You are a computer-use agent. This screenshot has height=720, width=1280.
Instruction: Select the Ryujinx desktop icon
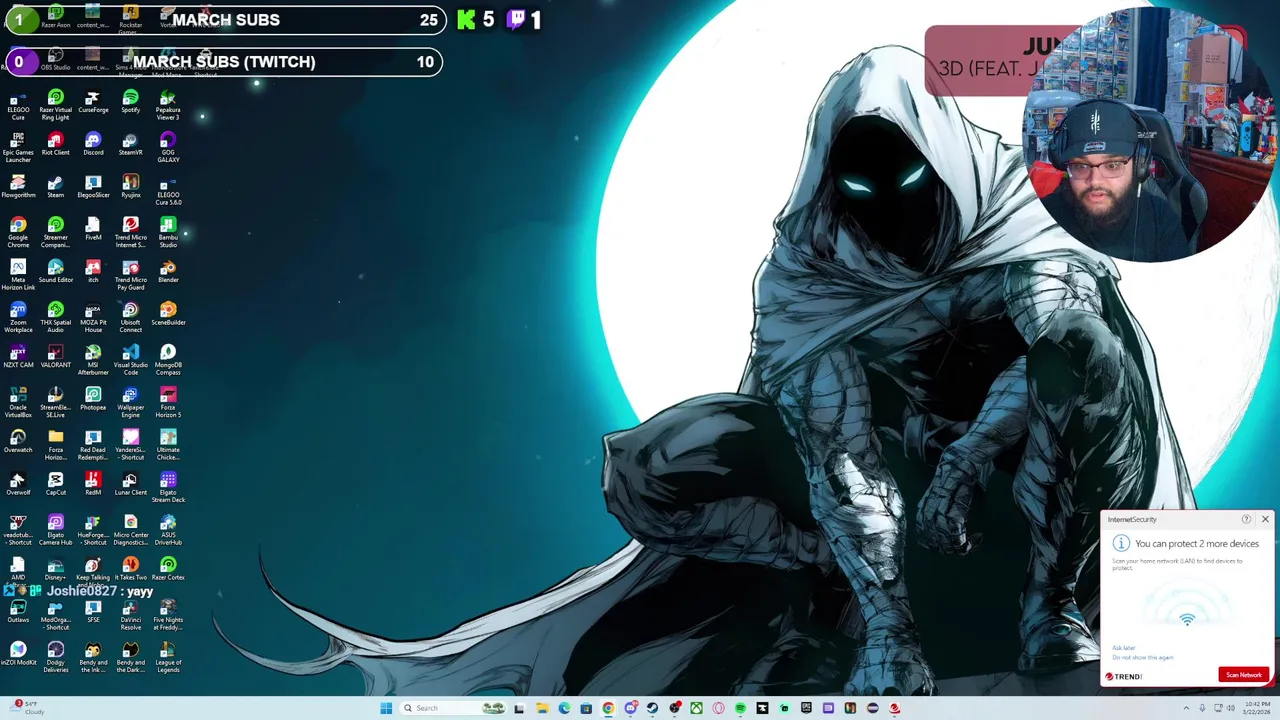130,187
